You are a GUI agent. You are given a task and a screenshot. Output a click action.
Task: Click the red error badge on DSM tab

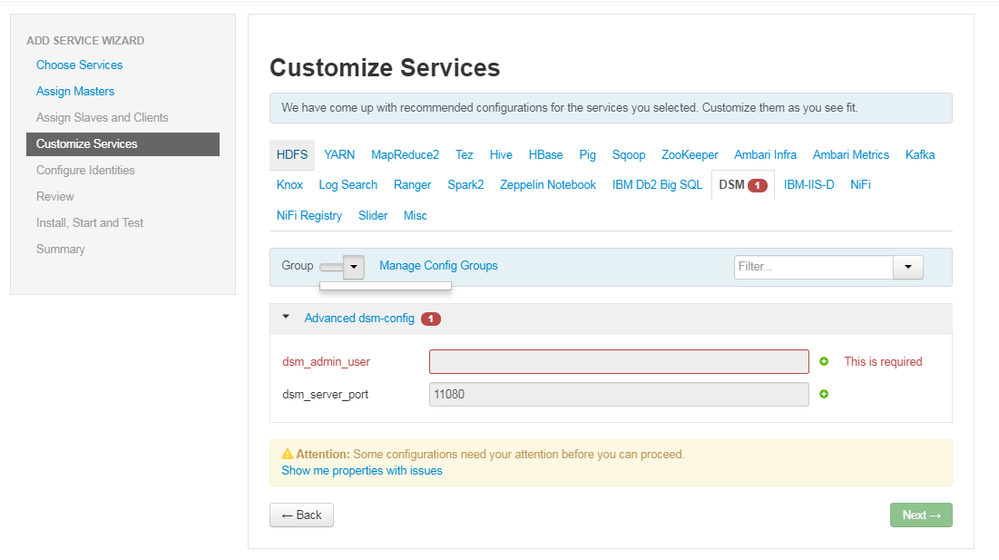[757, 185]
